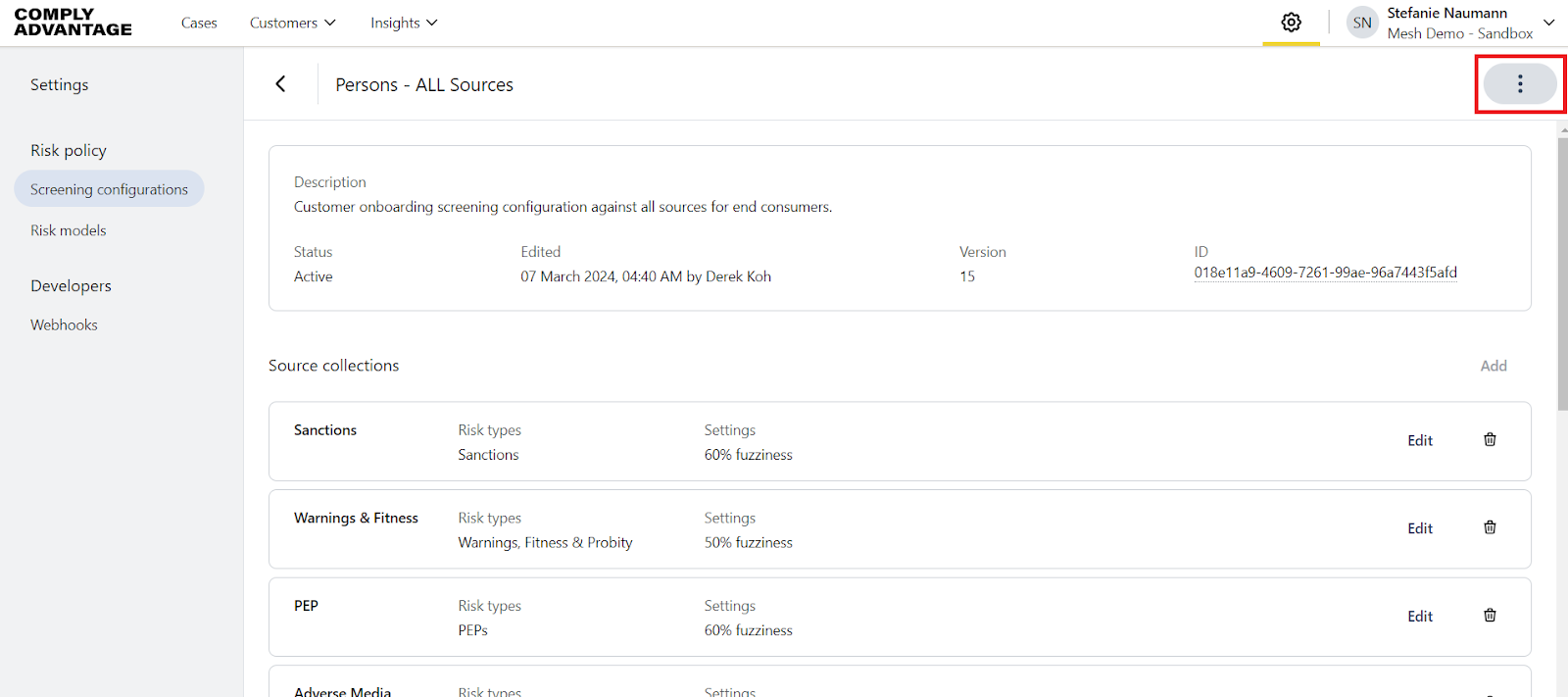This screenshot has width=1568, height=697.
Task: Click the back arrow beside Persons title
Action: click(x=280, y=84)
